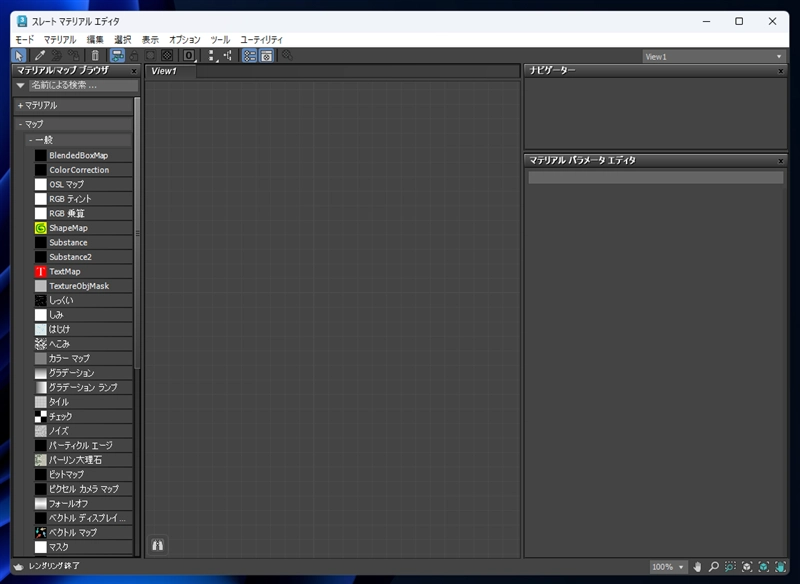Click the 名前による検索 search field
Image resolution: width=800 pixels, height=584 pixels.
click(83, 86)
